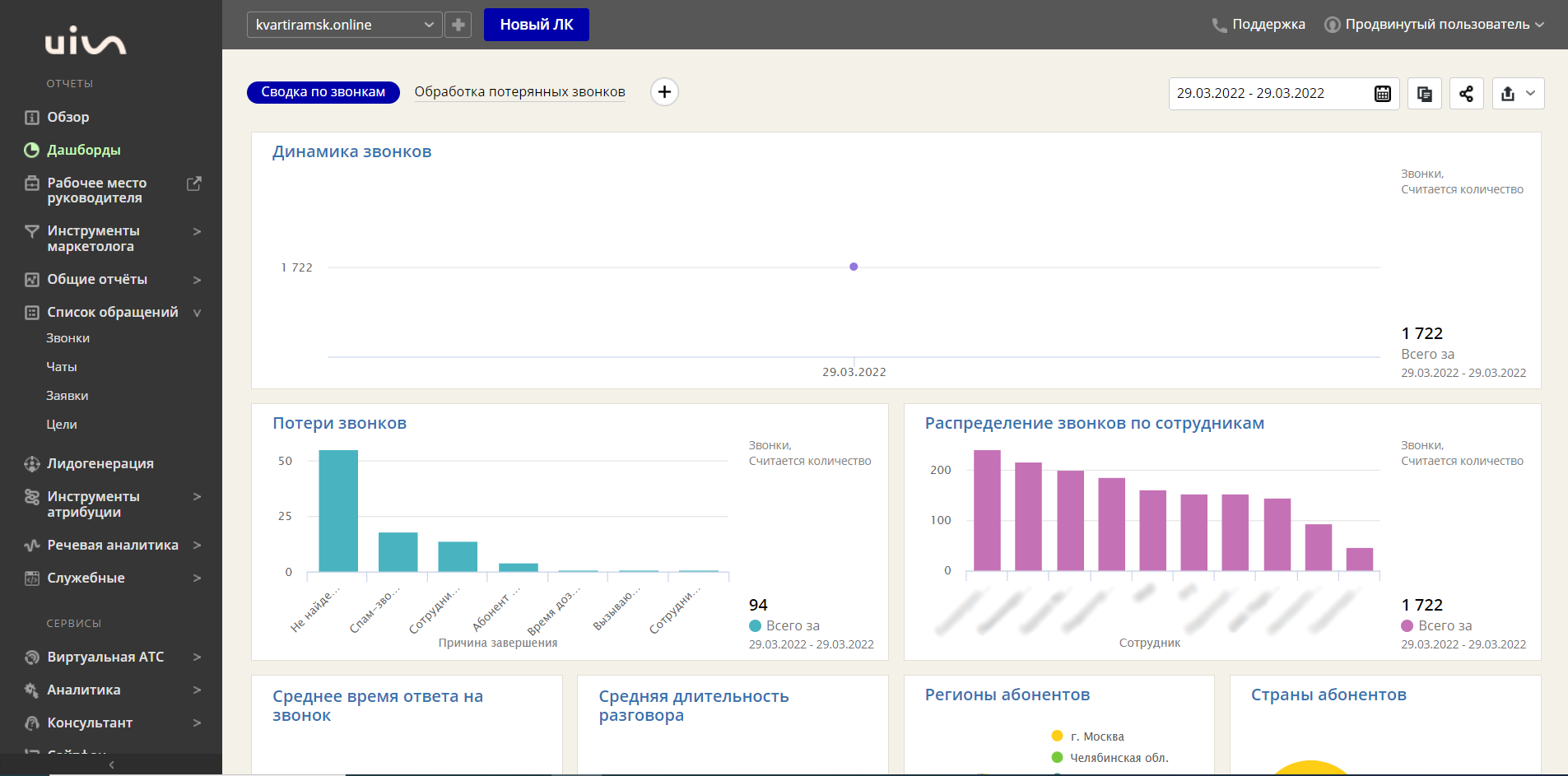Collapse the Список обращений section
1568x776 pixels.
[197, 314]
